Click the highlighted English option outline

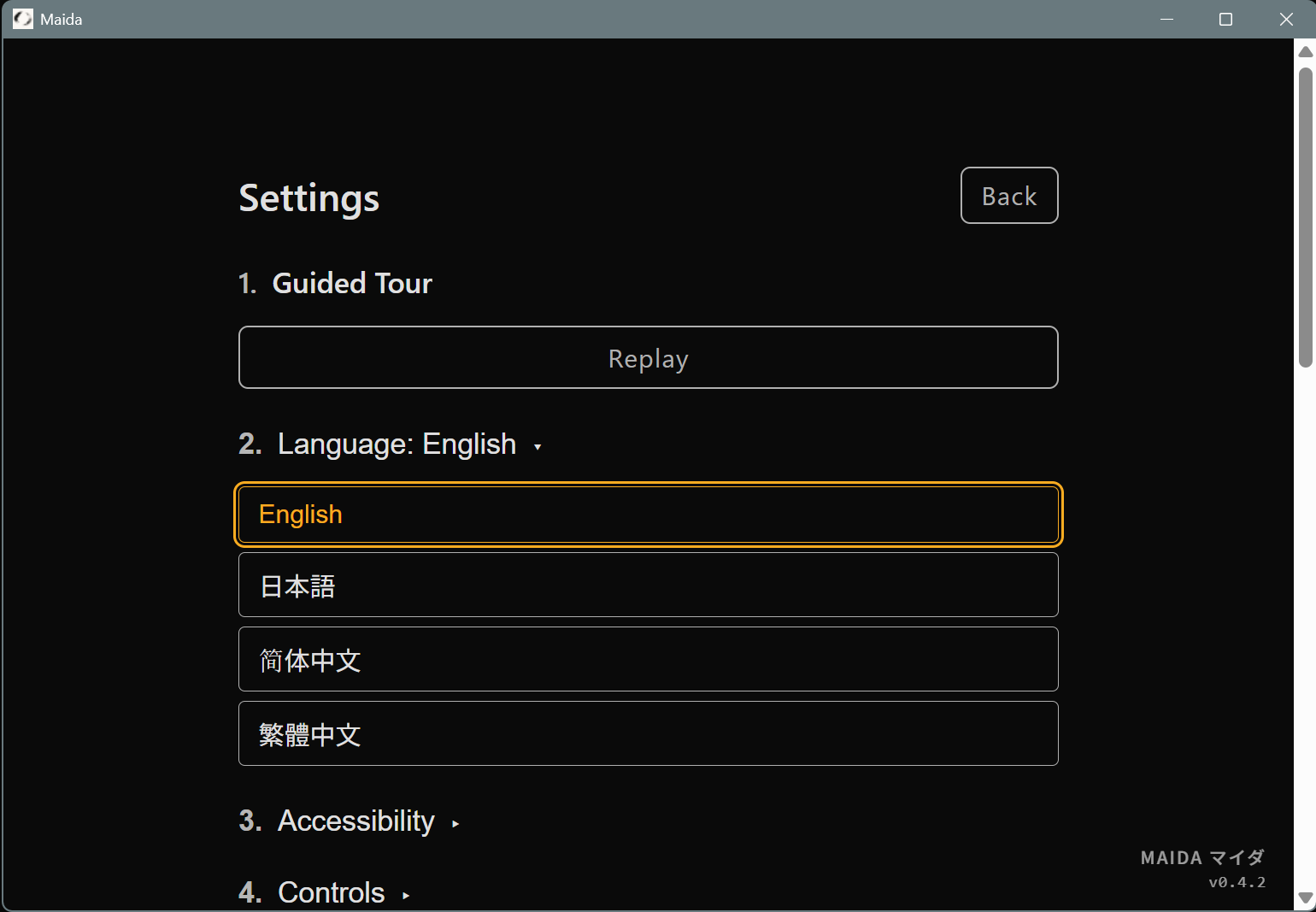coord(648,515)
